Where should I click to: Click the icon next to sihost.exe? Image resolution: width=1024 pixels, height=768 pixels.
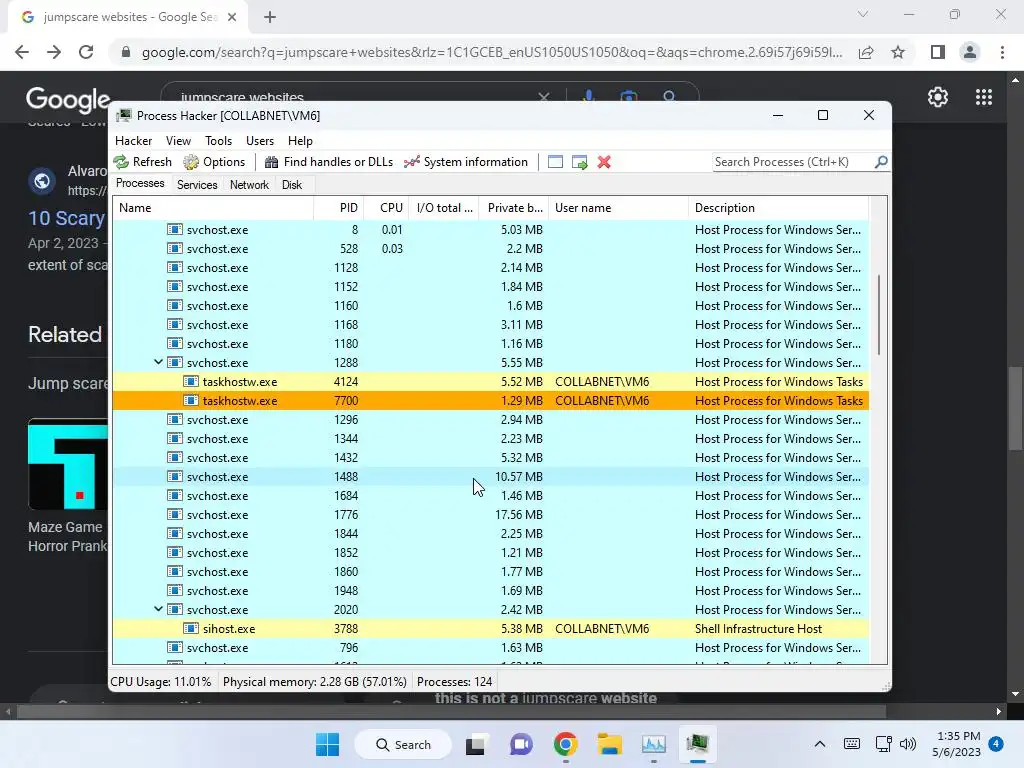pos(191,628)
